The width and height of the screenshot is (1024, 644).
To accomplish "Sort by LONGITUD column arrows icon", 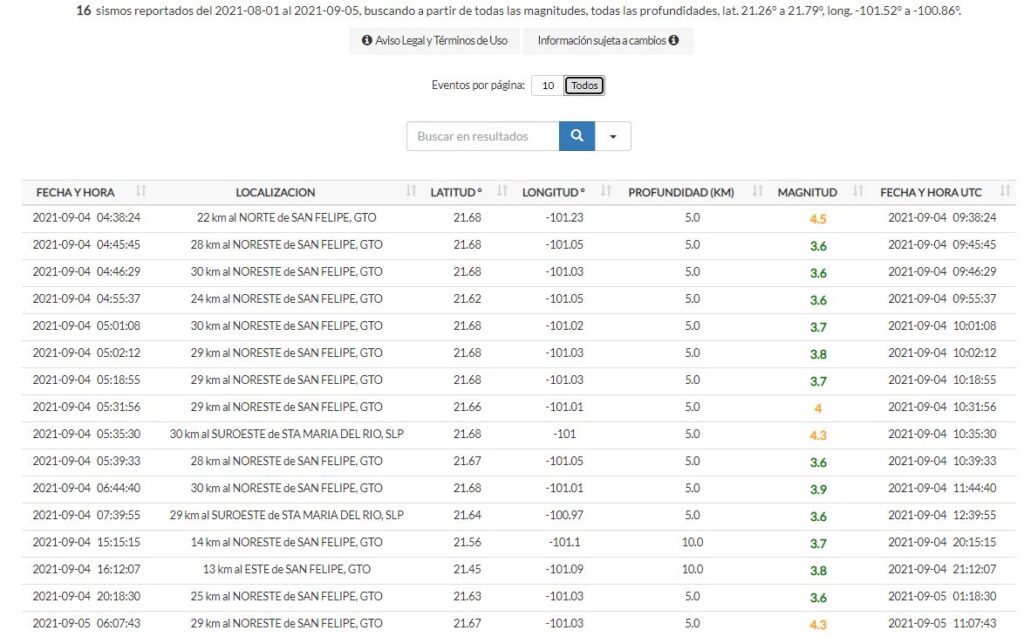I will [604, 192].
